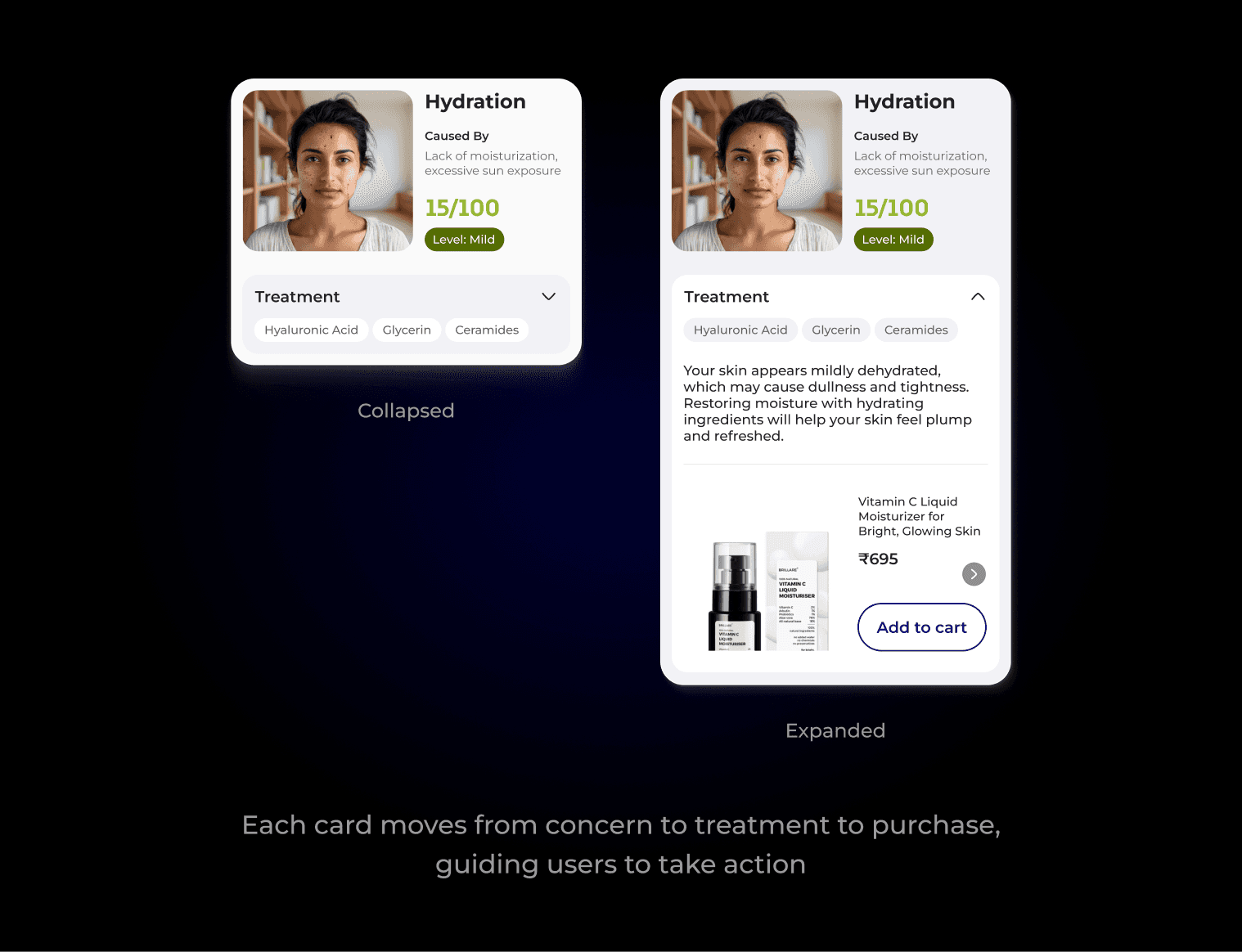Screen dimensions: 1242x952
Task: Select Glycerin chip in collapsed card
Action: (x=407, y=330)
